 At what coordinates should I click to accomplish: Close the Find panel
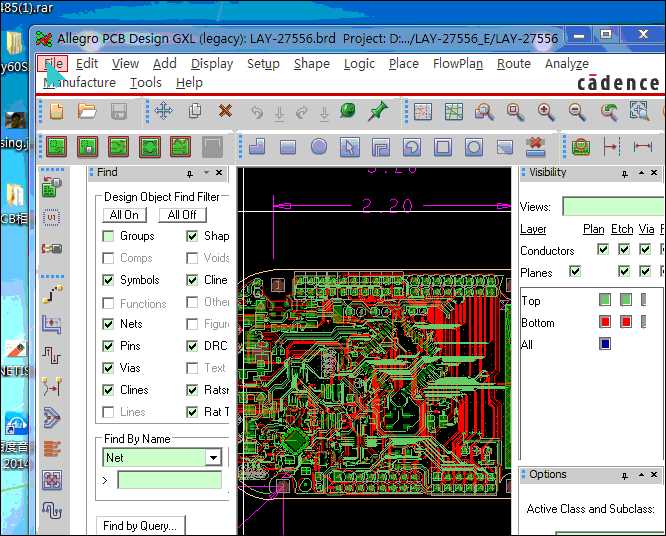pos(219,172)
